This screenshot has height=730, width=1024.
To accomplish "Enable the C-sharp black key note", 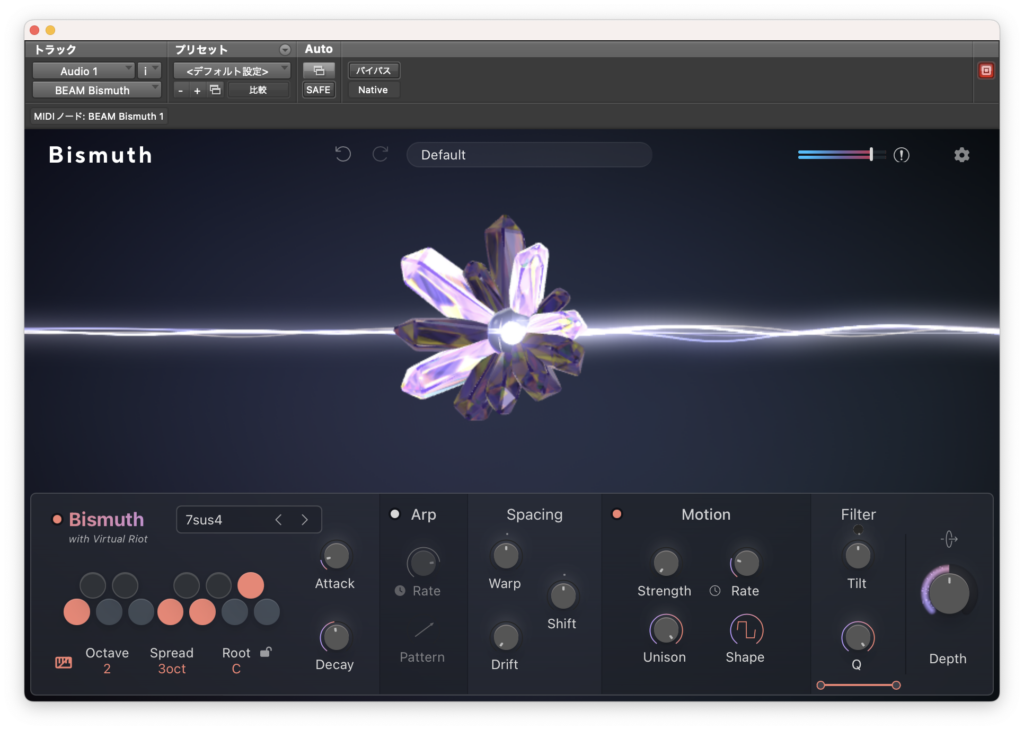I will coord(93,585).
